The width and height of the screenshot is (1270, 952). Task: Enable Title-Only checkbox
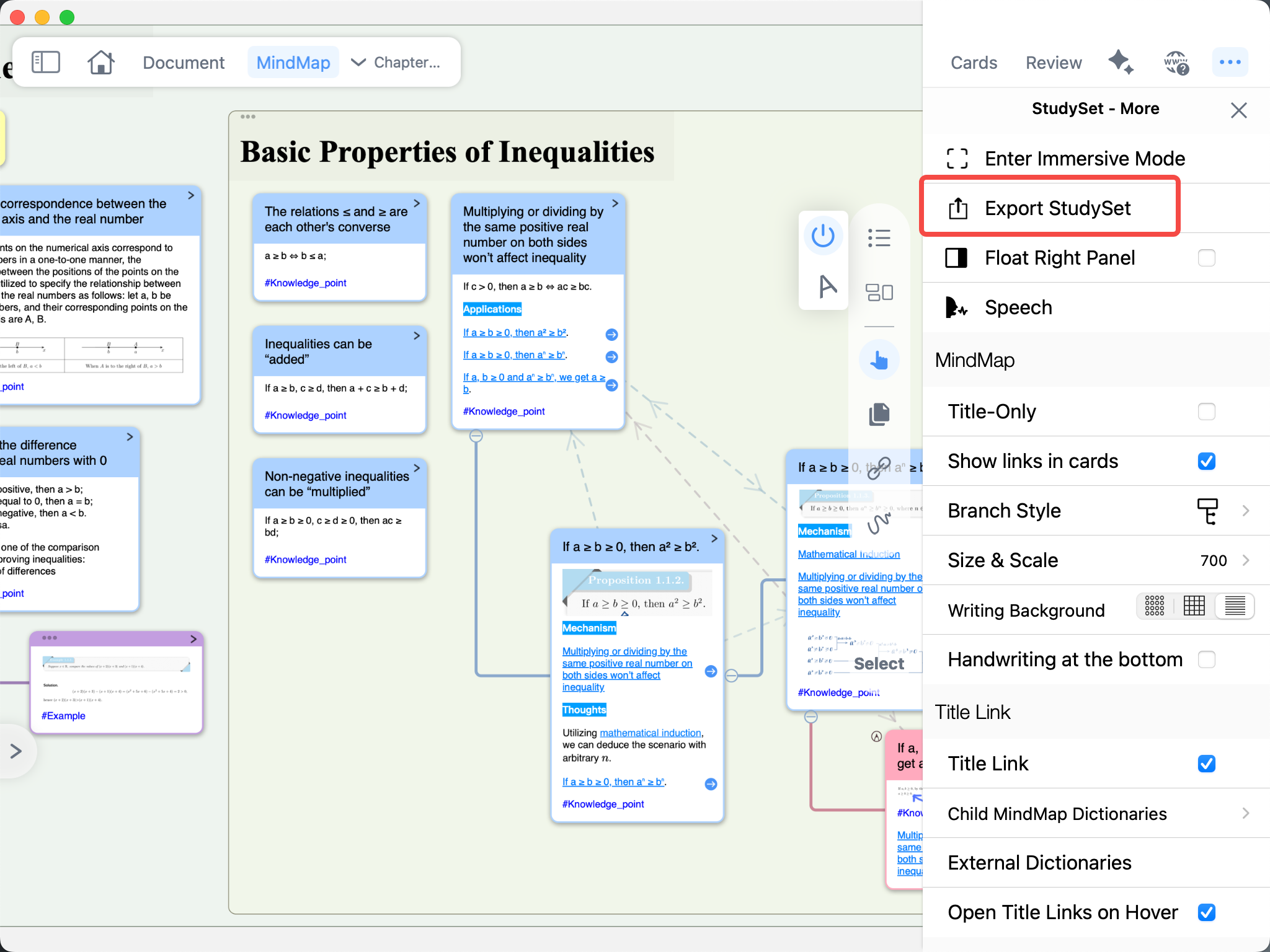pyautogui.click(x=1206, y=412)
